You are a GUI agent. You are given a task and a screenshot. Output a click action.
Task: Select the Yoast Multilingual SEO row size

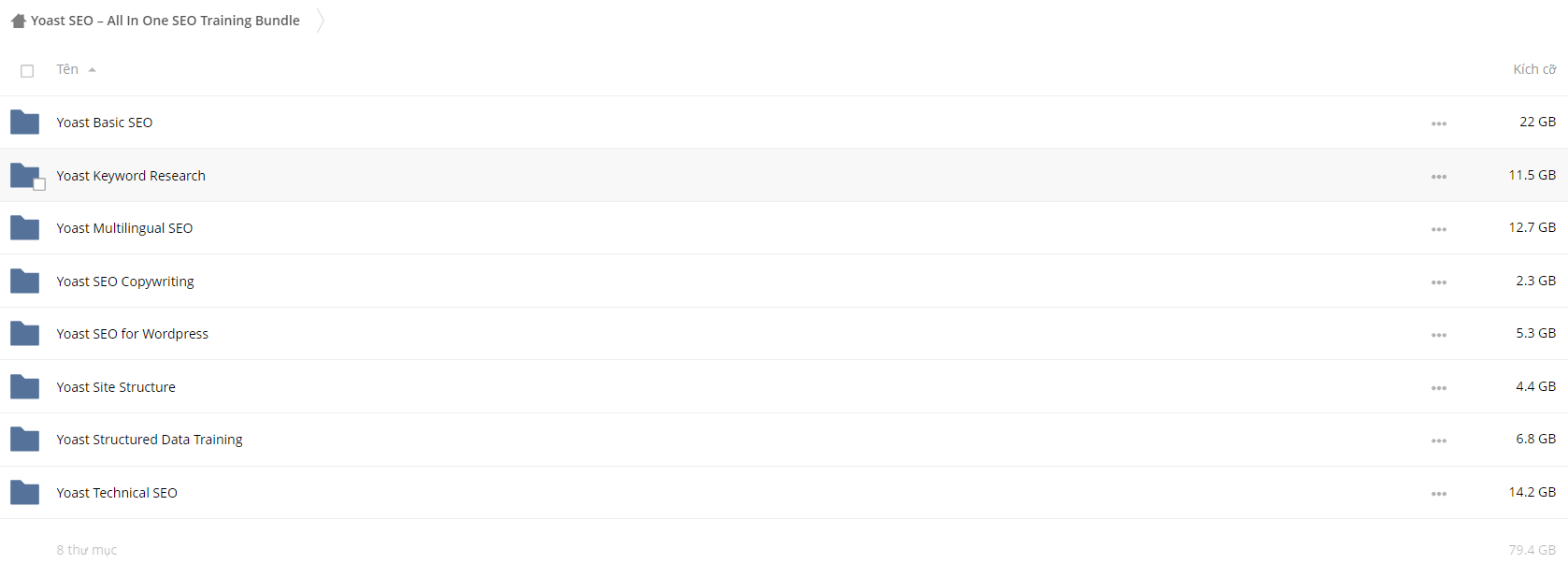click(1532, 227)
